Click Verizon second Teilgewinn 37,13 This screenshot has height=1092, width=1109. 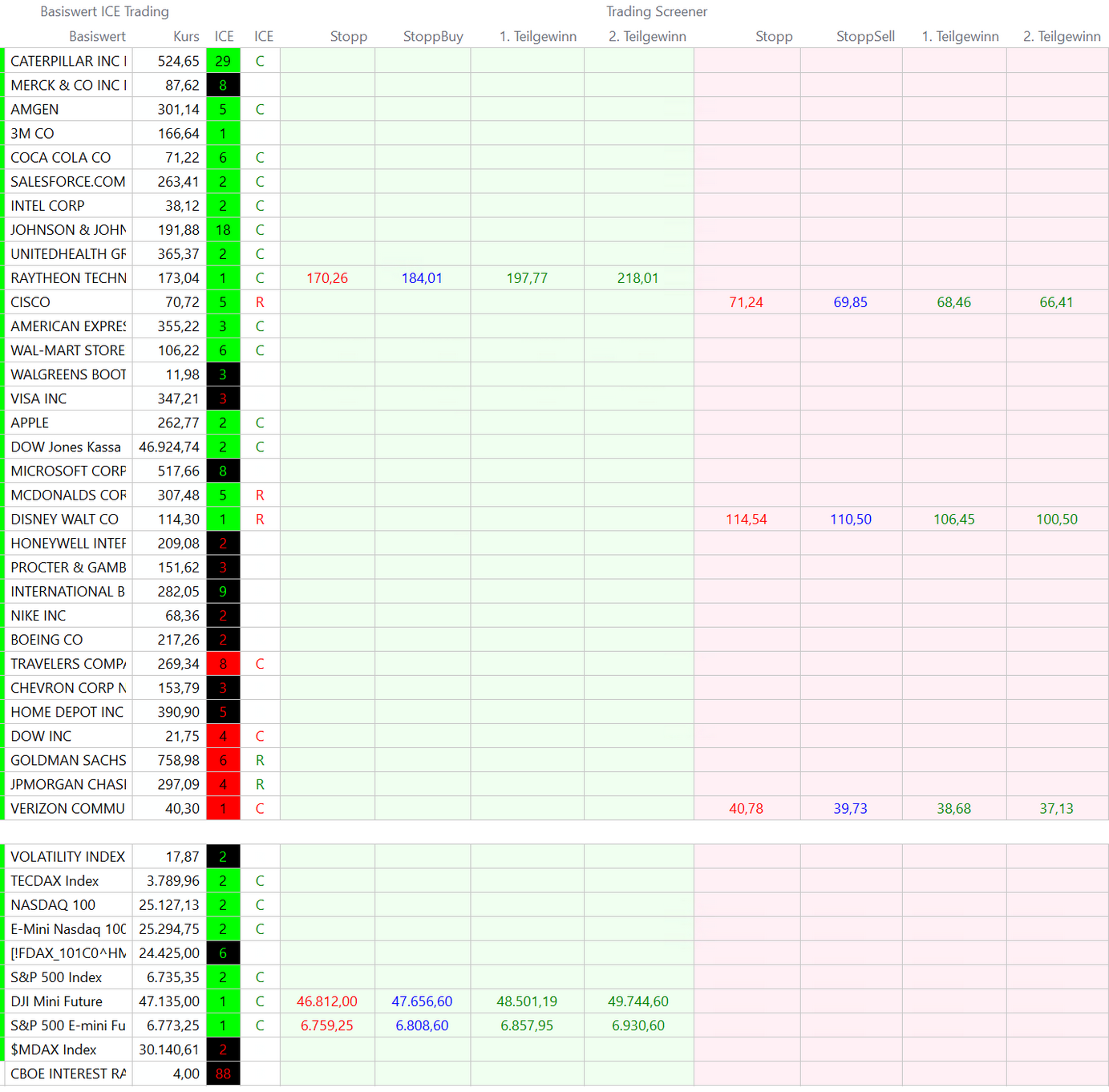pyautogui.click(x=1056, y=809)
